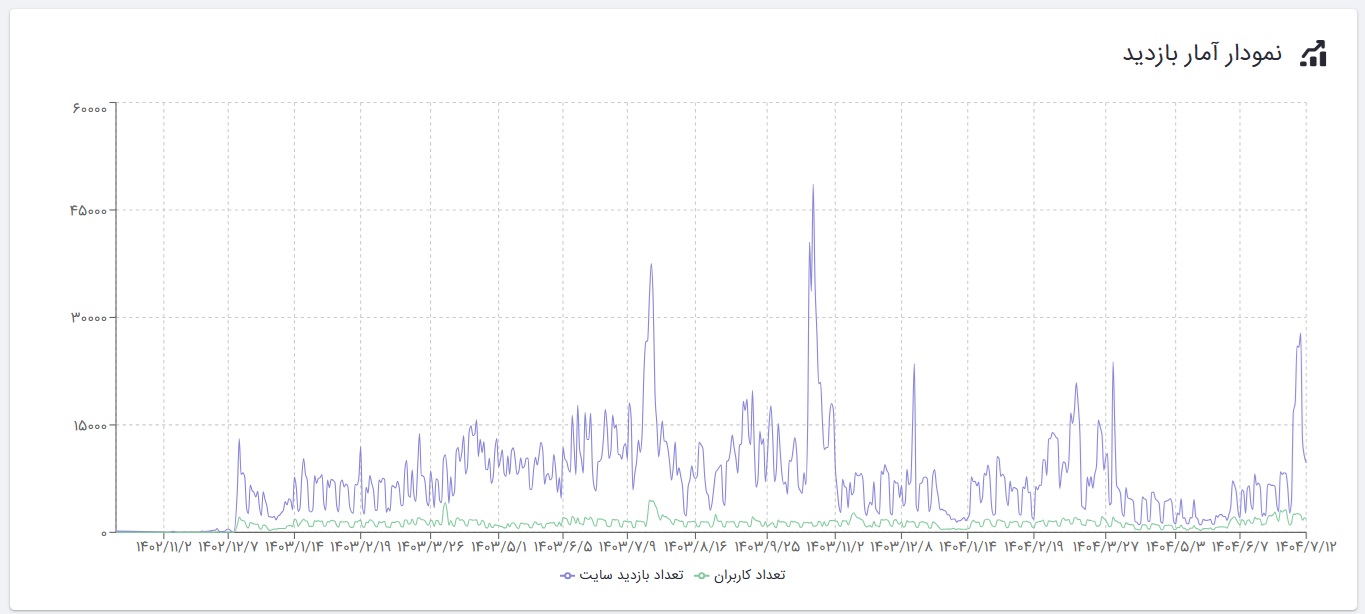The image size is (1365, 614).
Task: Click the 1404/6/7 date label on x-axis
Action: [x=1239, y=547]
